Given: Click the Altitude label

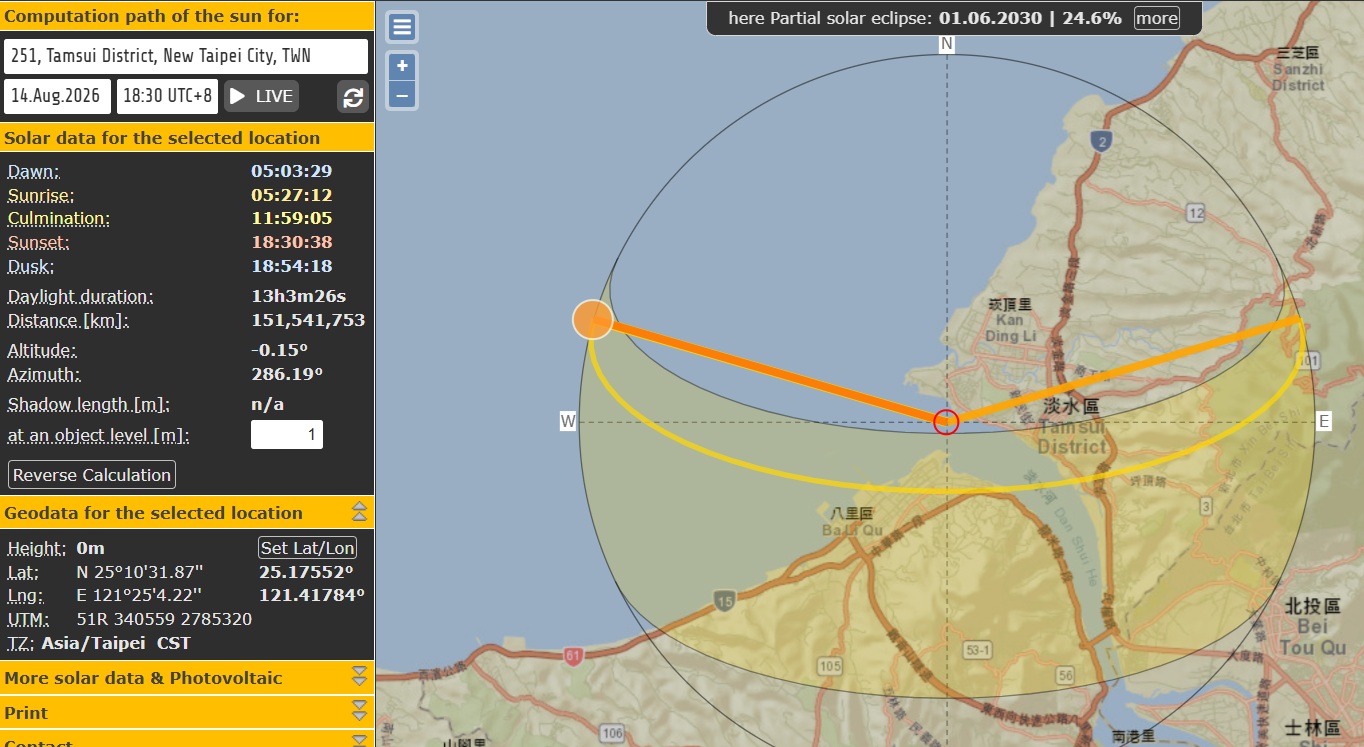Looking at the screenshot, I should (42, 350).
